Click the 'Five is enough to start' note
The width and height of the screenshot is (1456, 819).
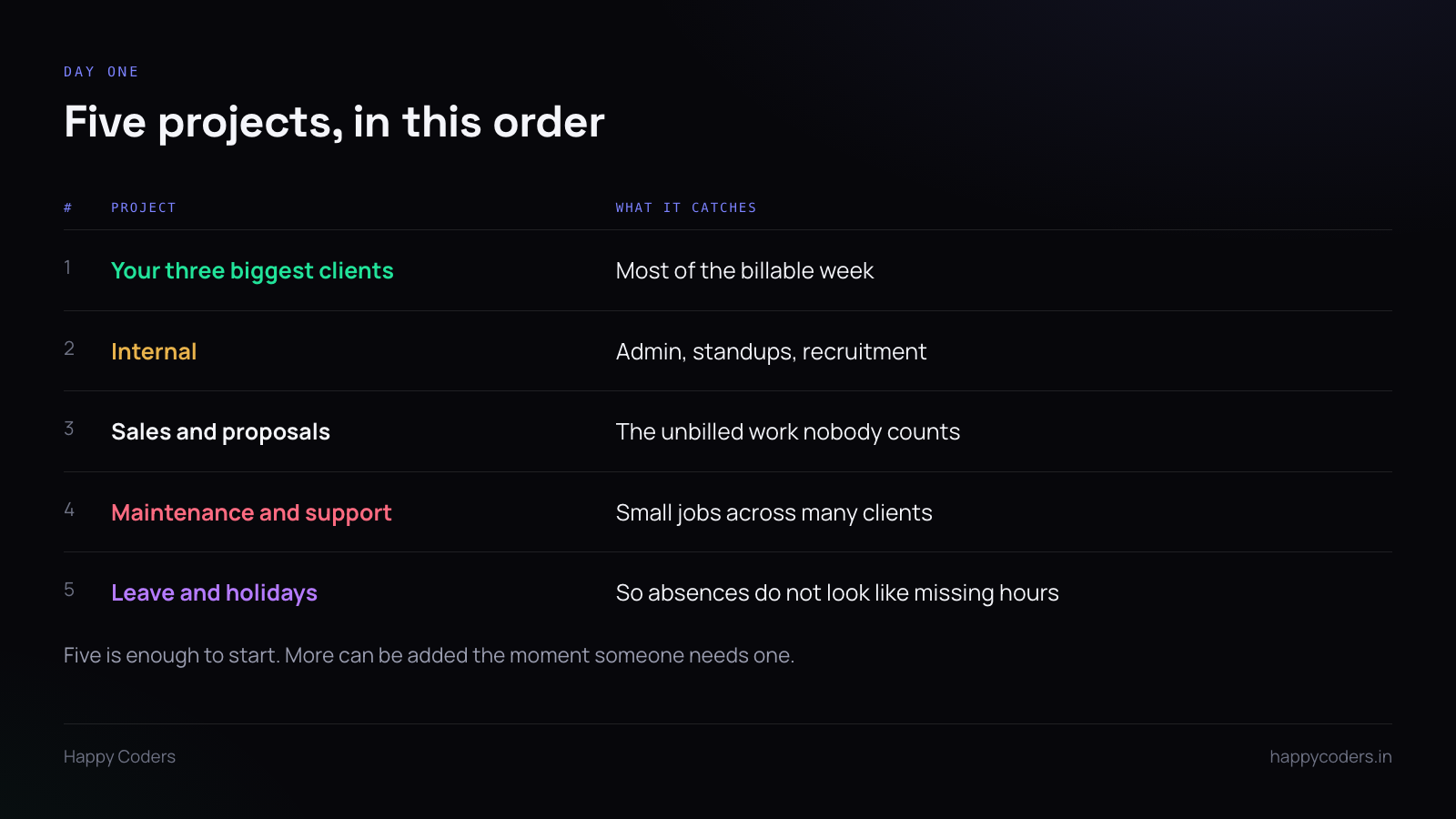(429, 655)
